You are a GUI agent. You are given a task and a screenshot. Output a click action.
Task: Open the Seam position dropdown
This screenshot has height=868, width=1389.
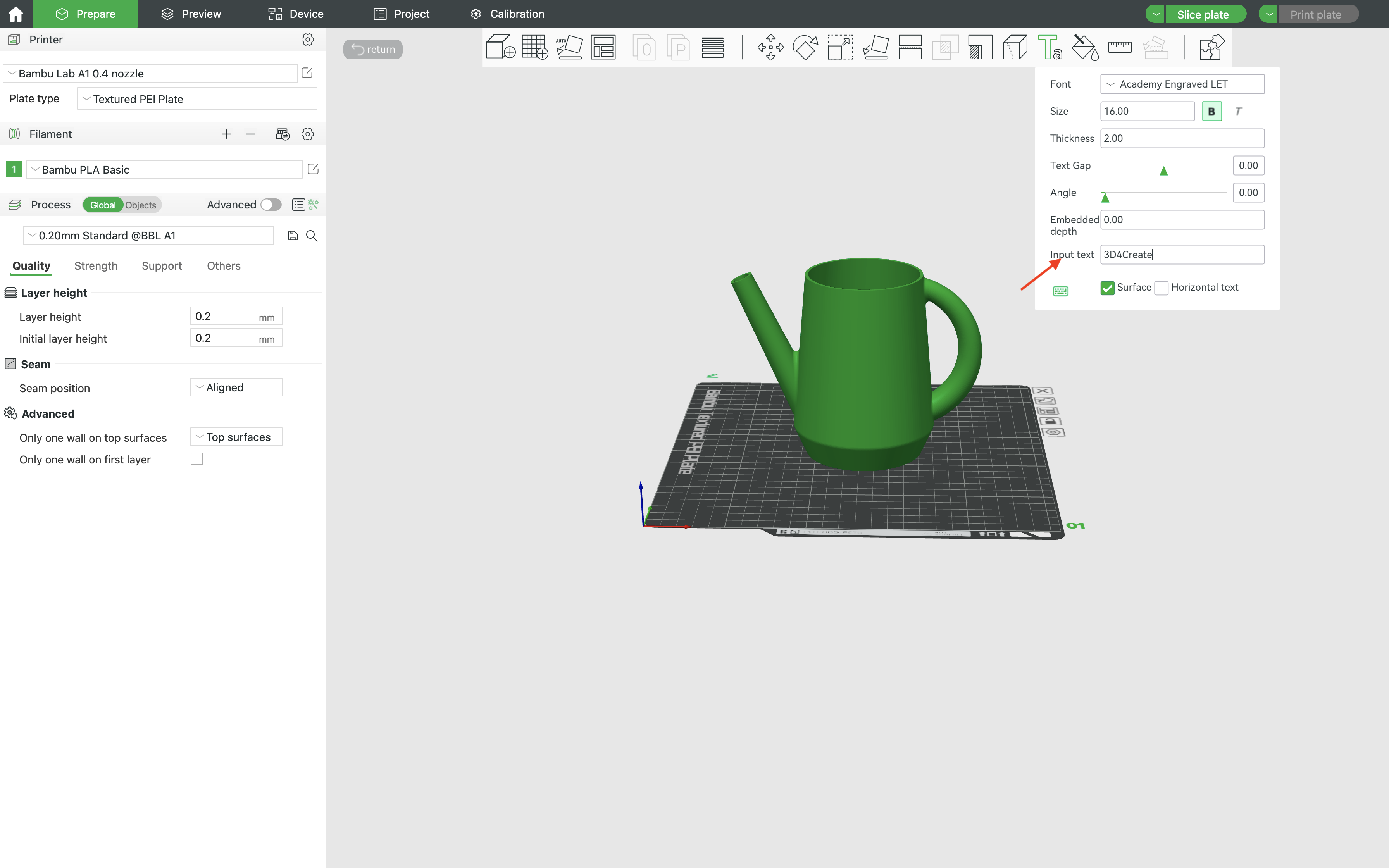236,387
